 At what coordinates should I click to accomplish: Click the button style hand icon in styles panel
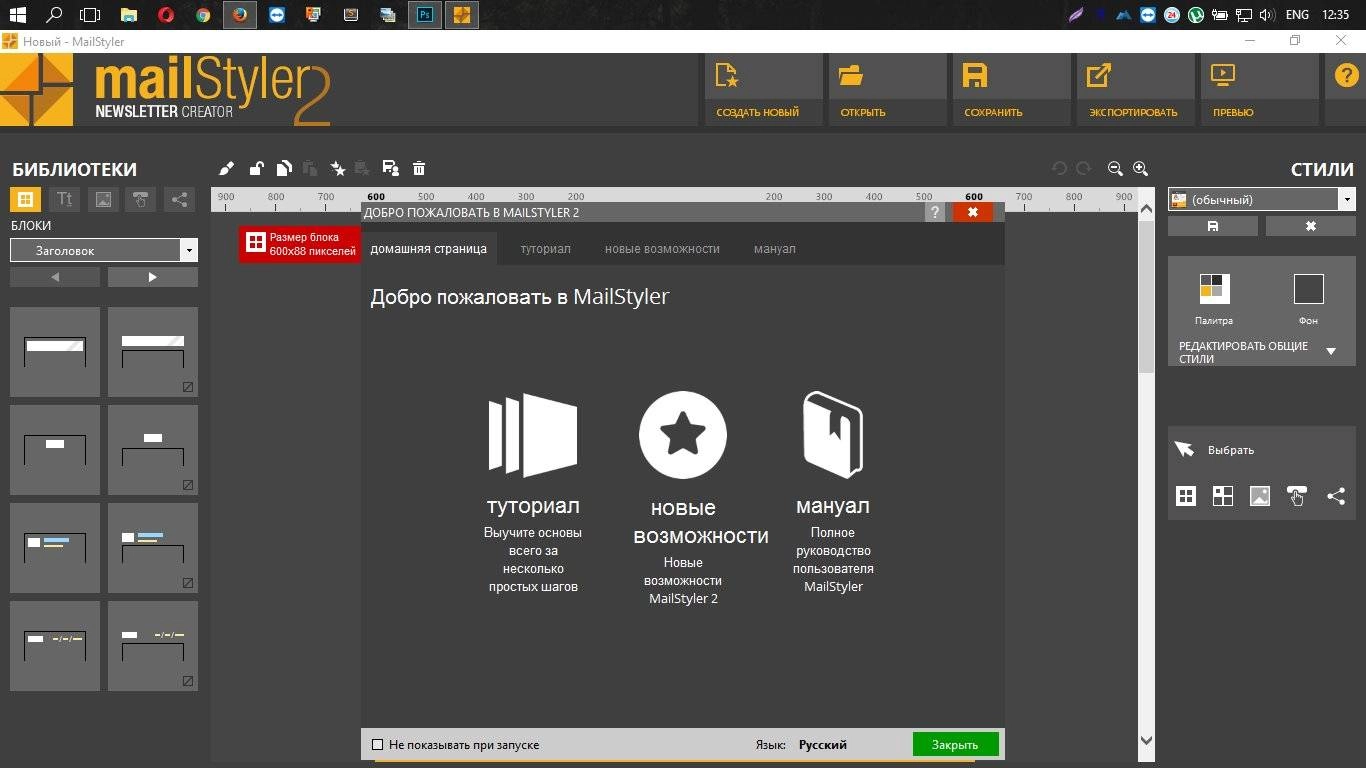coord(1297,496)
